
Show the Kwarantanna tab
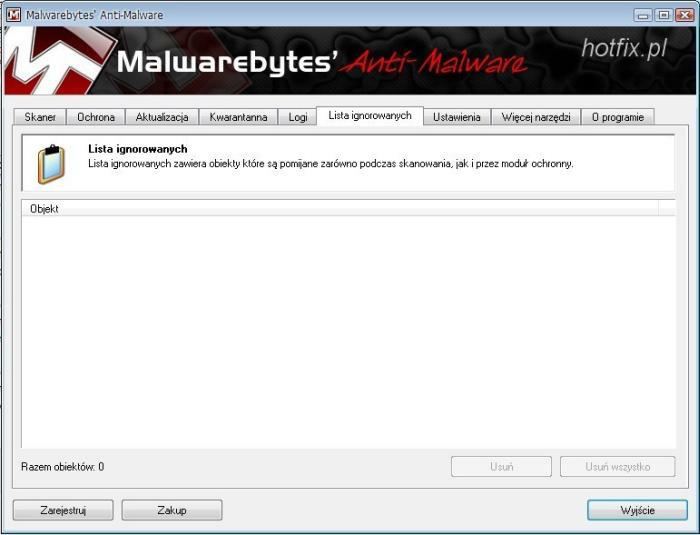click(x=238, y=117)
